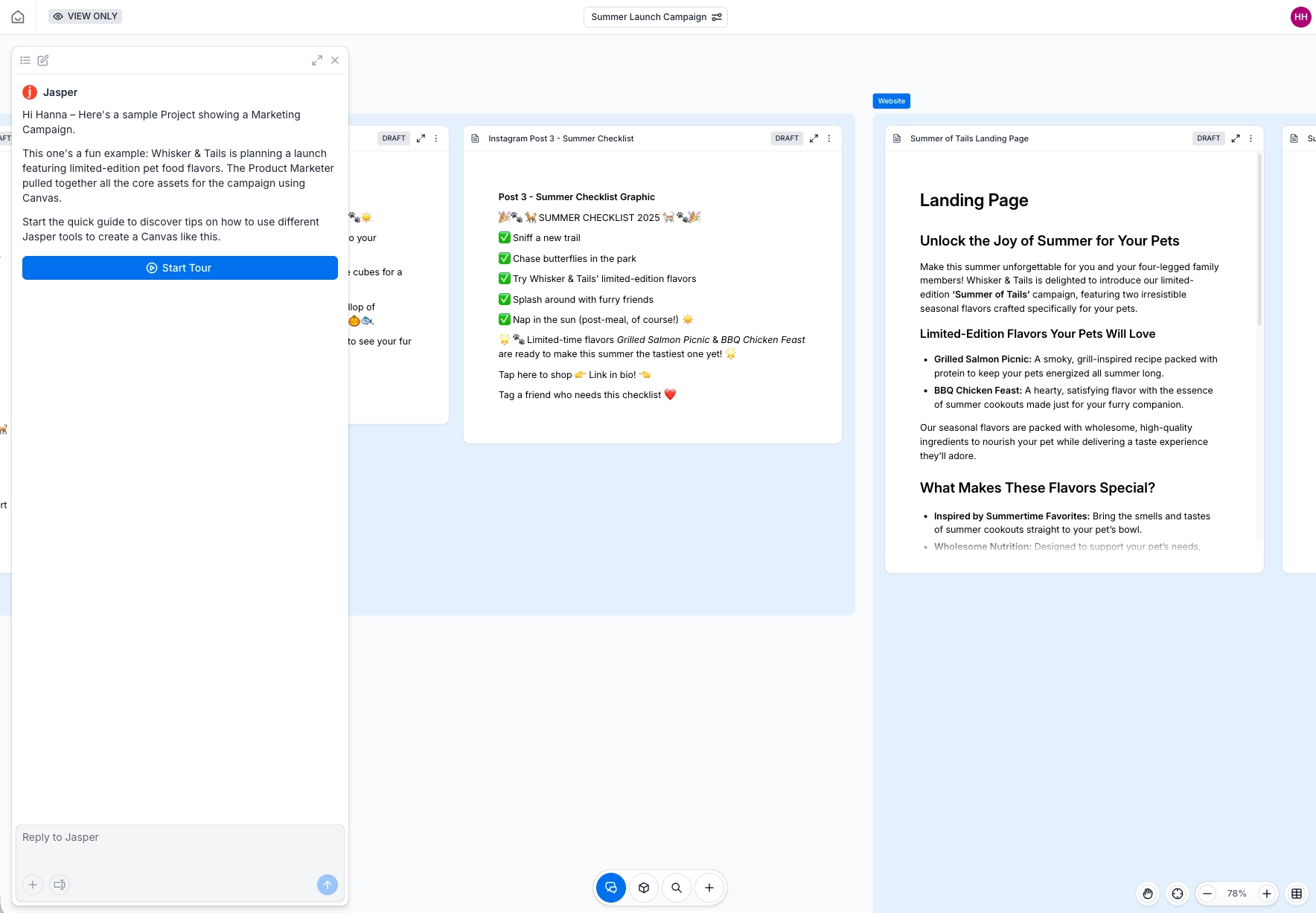Image resolution: width=1316 pixels, height=913 pixels.
Task: Click the new chat compose icon
Action: tap(43, 60)
